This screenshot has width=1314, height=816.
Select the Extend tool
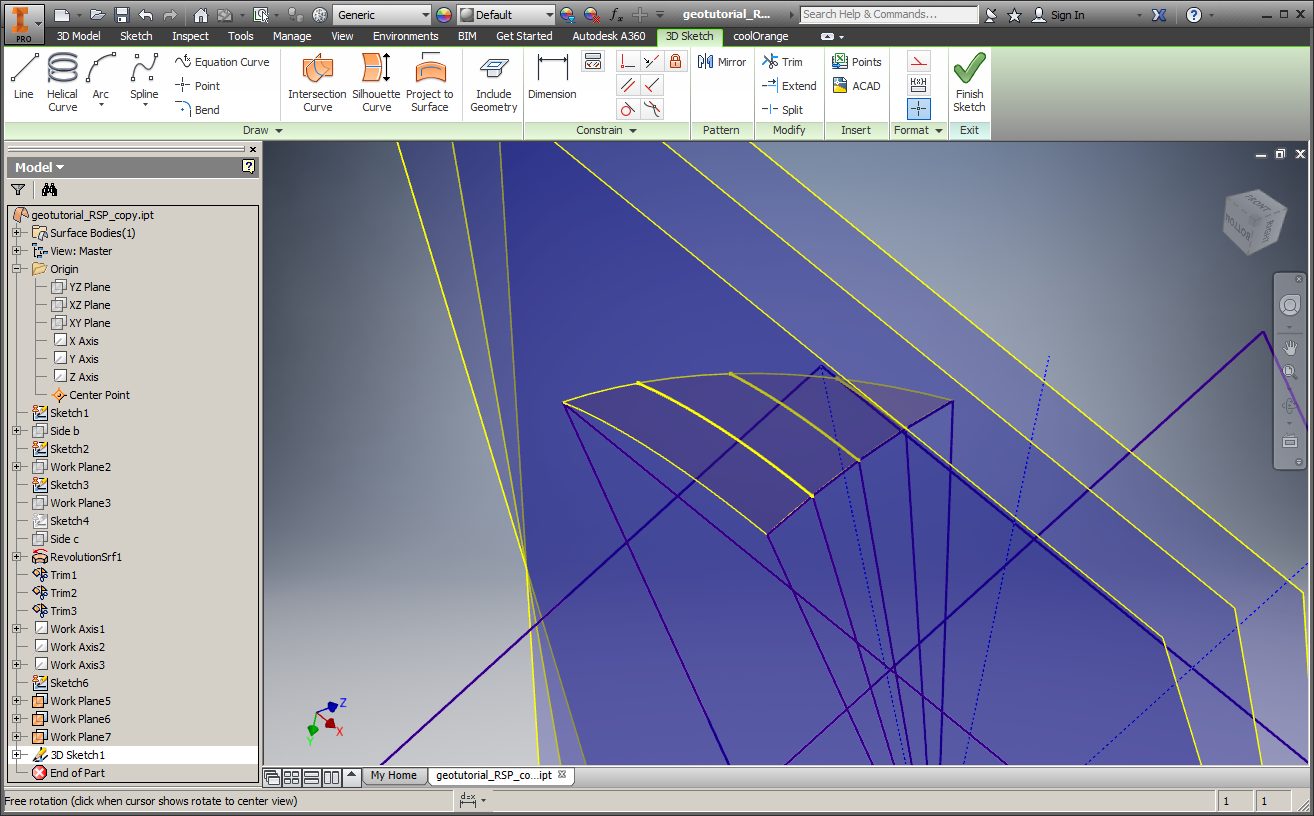pyautogui.click(x=789, y=86)
